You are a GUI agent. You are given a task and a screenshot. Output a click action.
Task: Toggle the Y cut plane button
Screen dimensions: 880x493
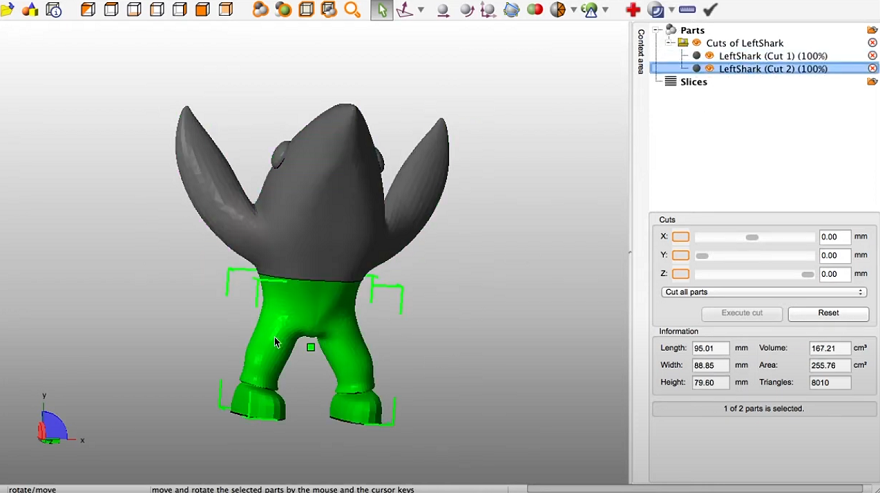pyautogui.click(x=681, y=255)
